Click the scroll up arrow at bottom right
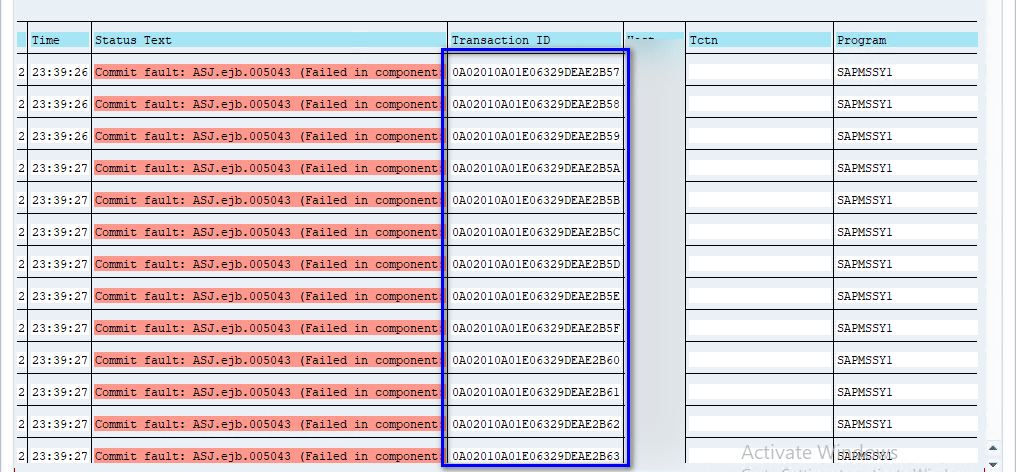The image size is (1016, 472). tap(992, 449)
